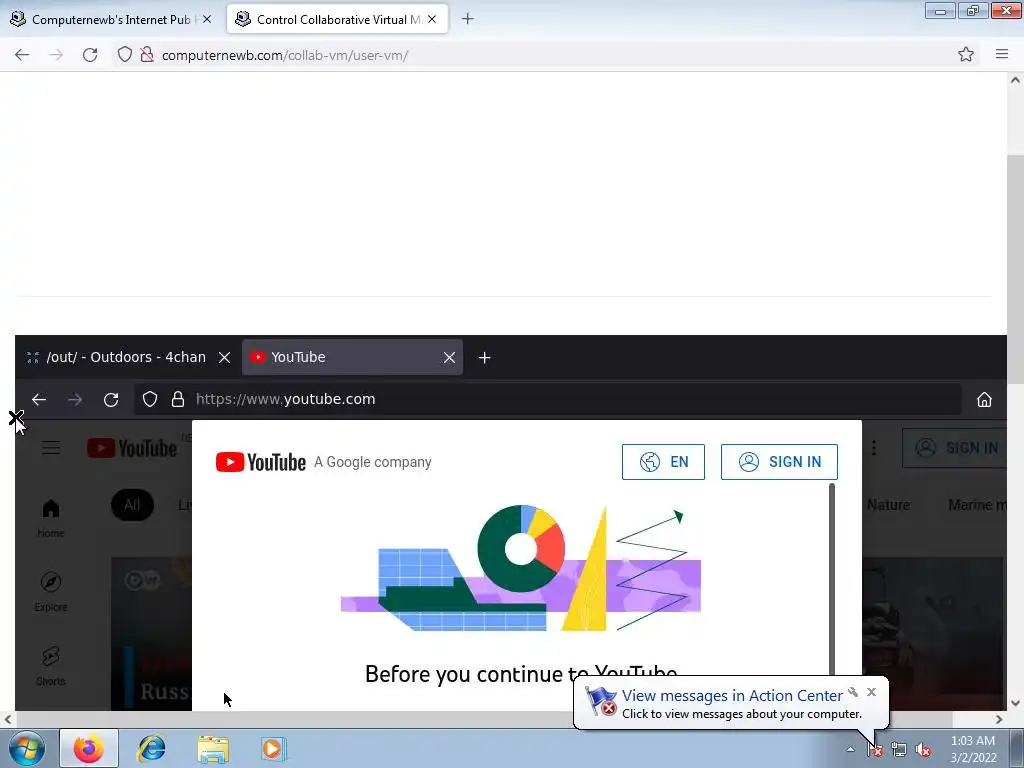Switch to the /out/ - Outdoors - 4chan tab

(x=125, y=357)
